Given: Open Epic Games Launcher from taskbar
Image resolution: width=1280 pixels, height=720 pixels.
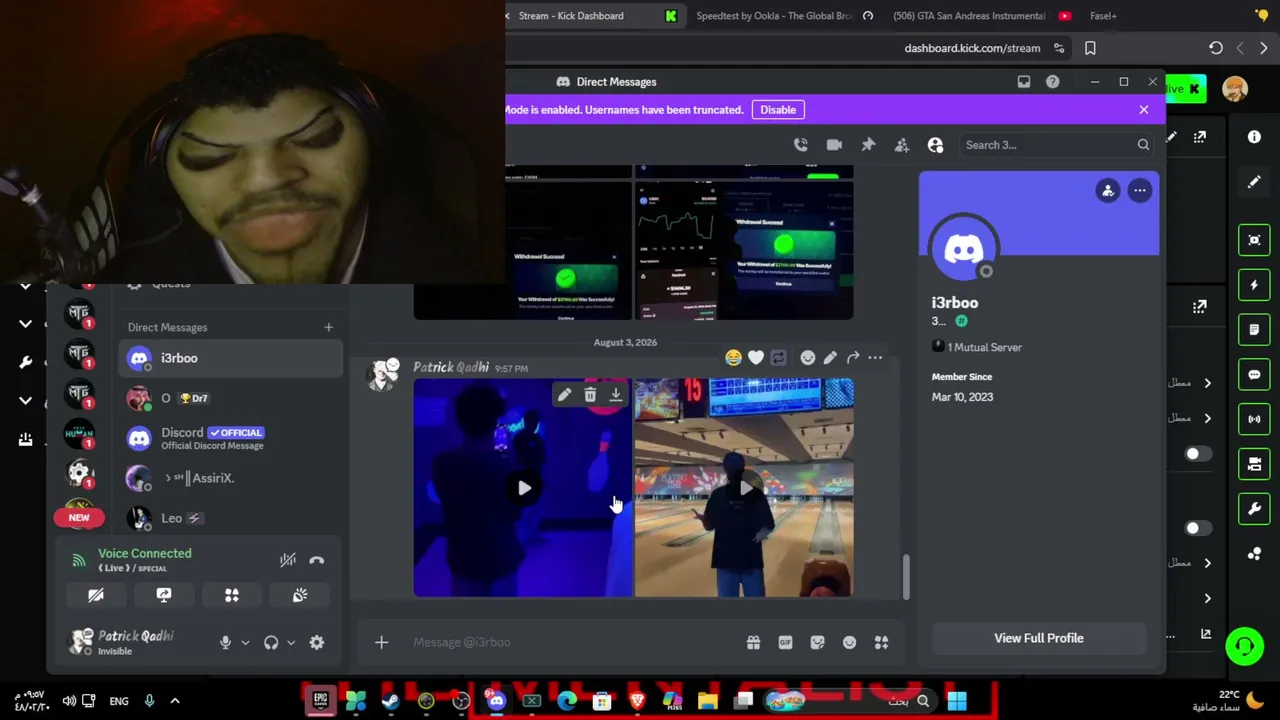Looking at the screenshot, I should (321, 701).
